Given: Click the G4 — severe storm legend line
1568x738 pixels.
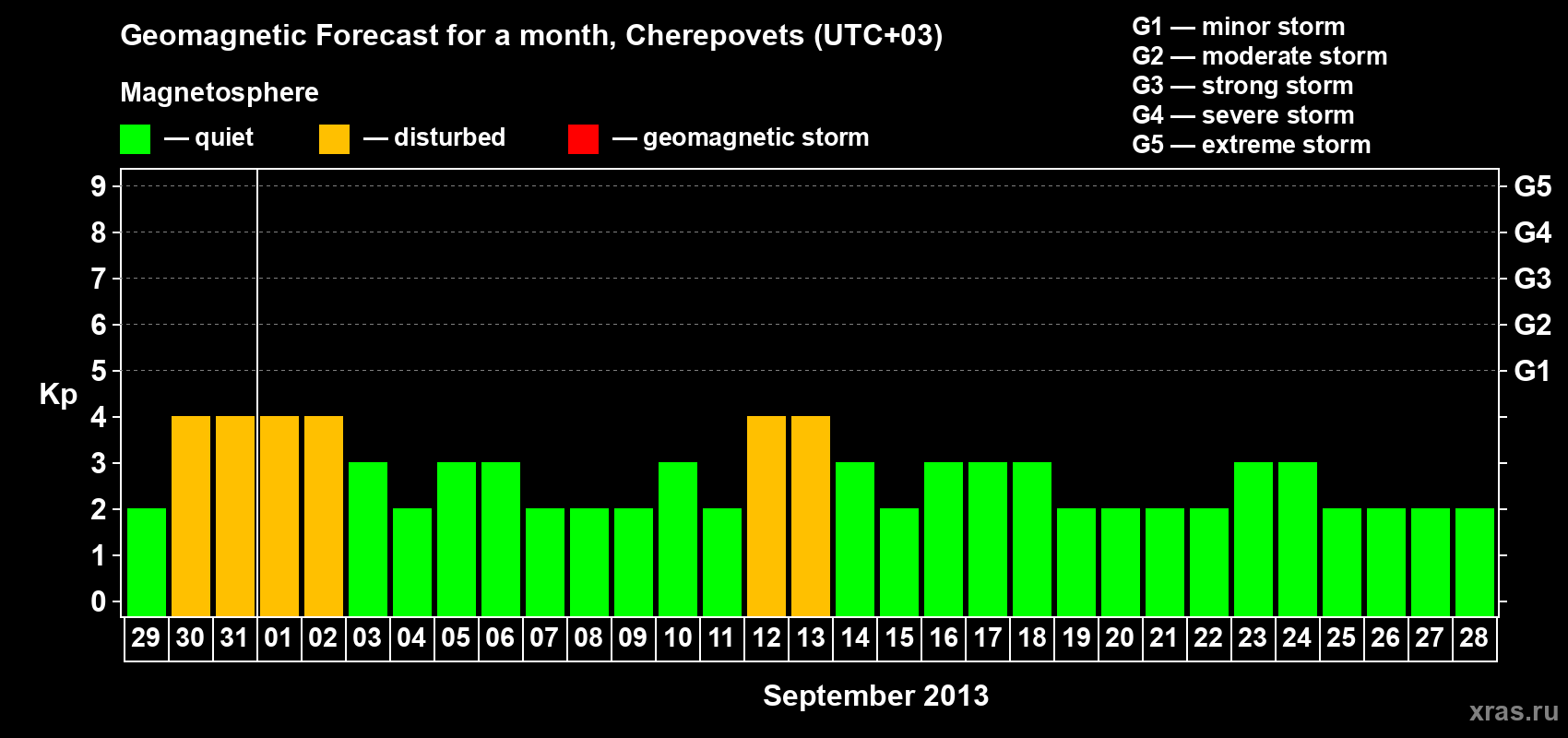Looking at the screenshot, I should coord(1243,115).
